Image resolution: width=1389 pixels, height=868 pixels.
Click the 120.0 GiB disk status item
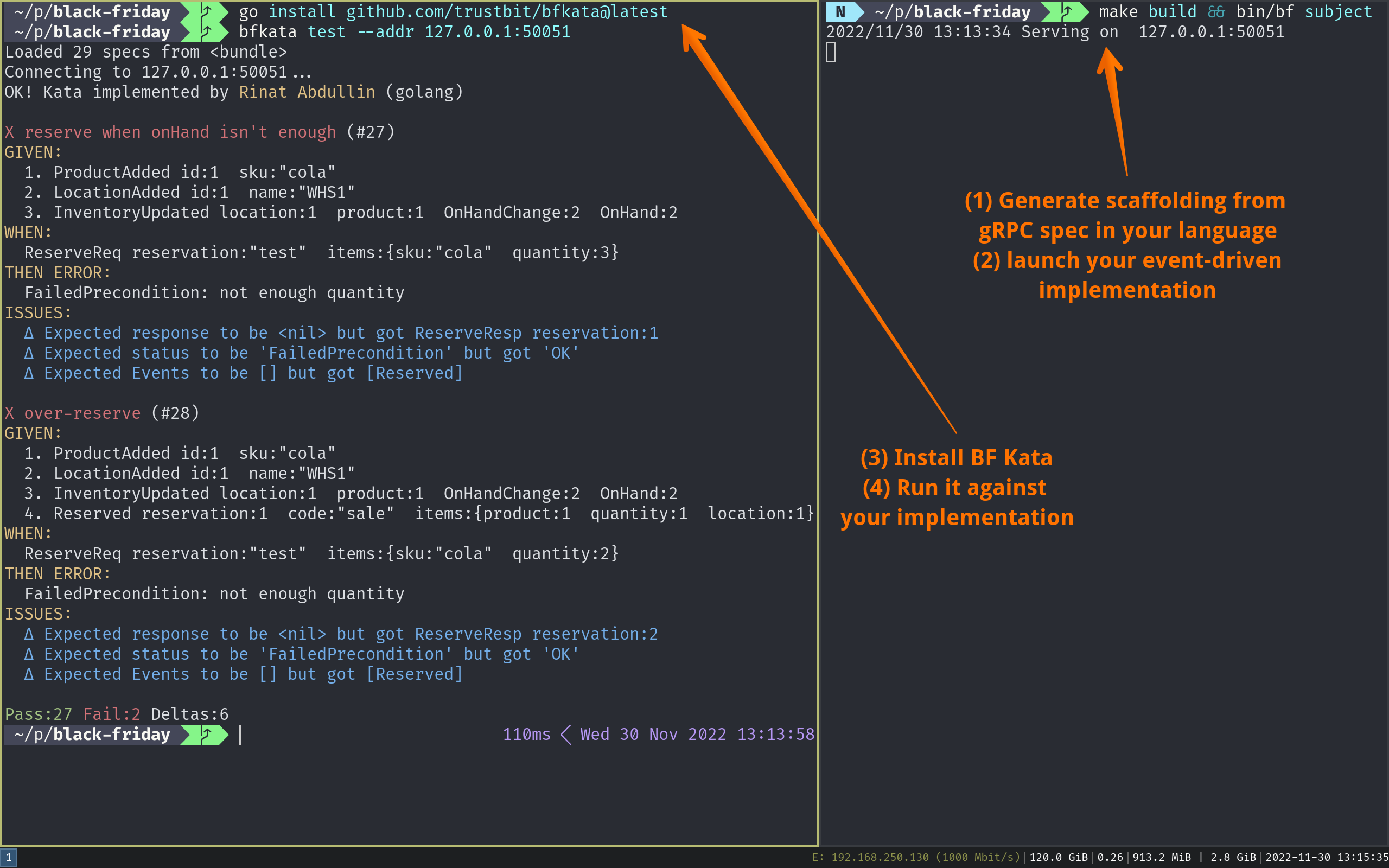1059,857
